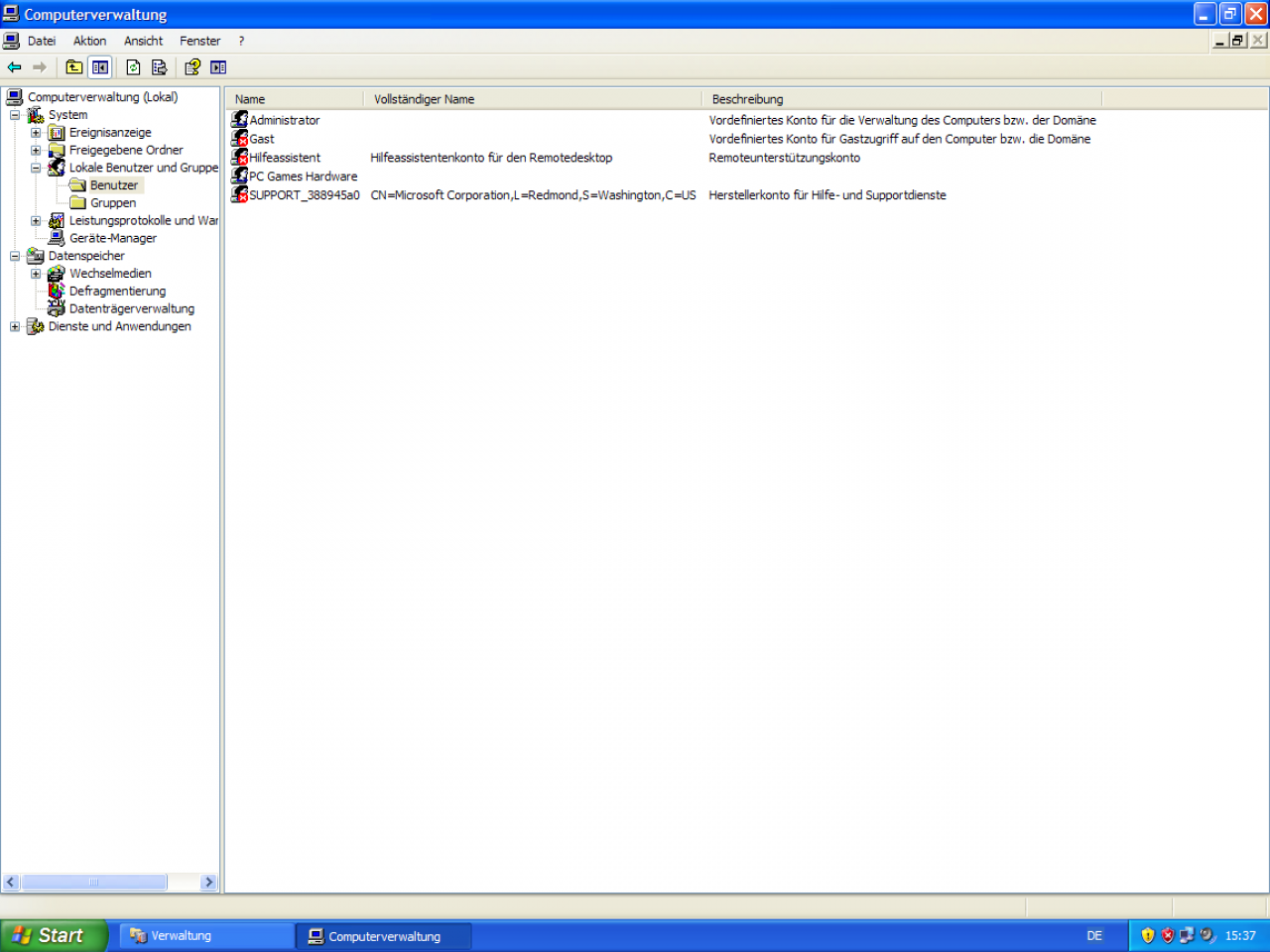The width and height of the screenshot is (1270, 952).
Task: Expand the Dienste und Anwendungen node
Action: (15, 326)
